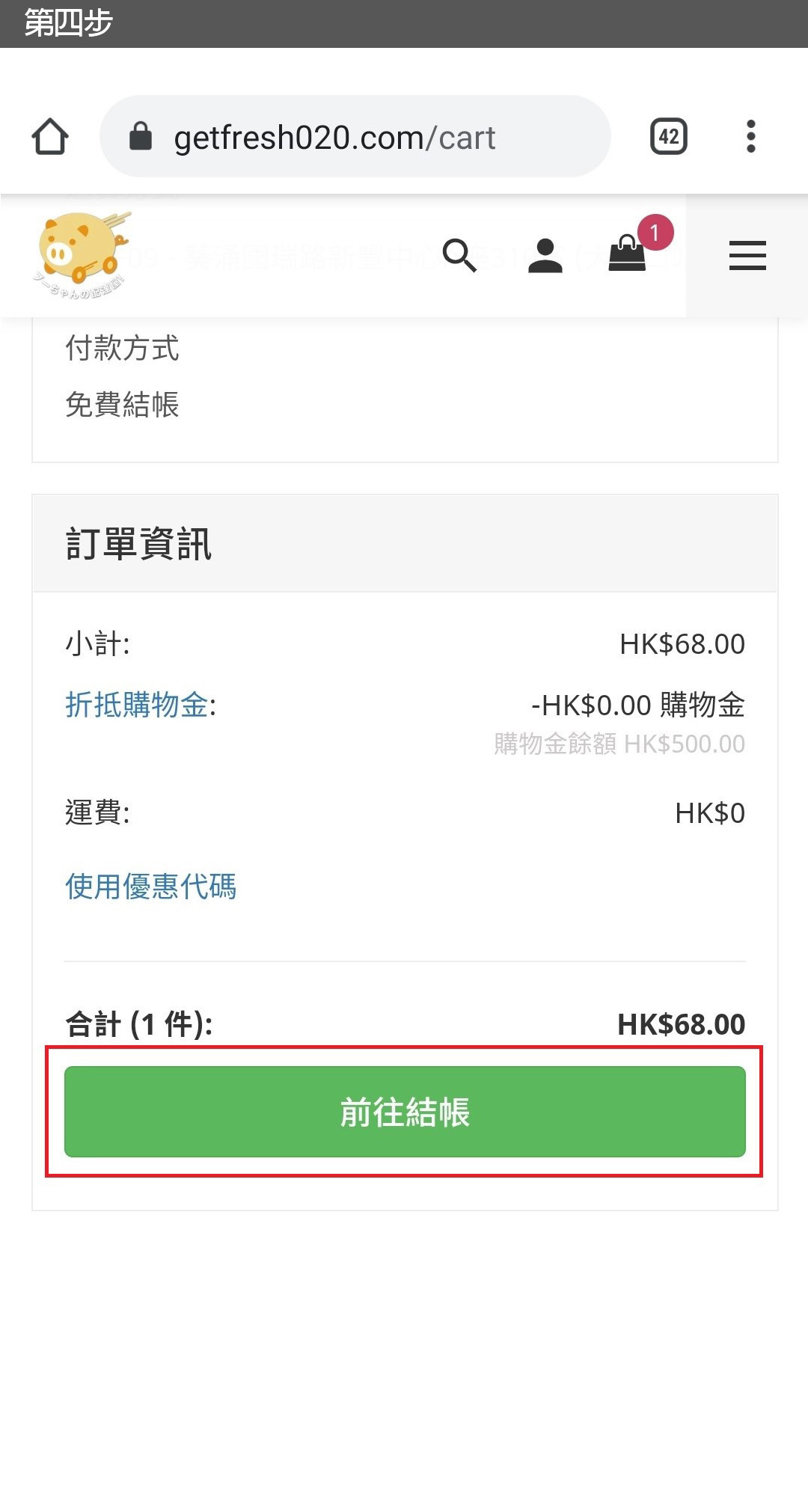Image resolution: width=808 pixels, height=1512 pixels.
Task: Tap the red cart item count badge
Action: point(655,233)
